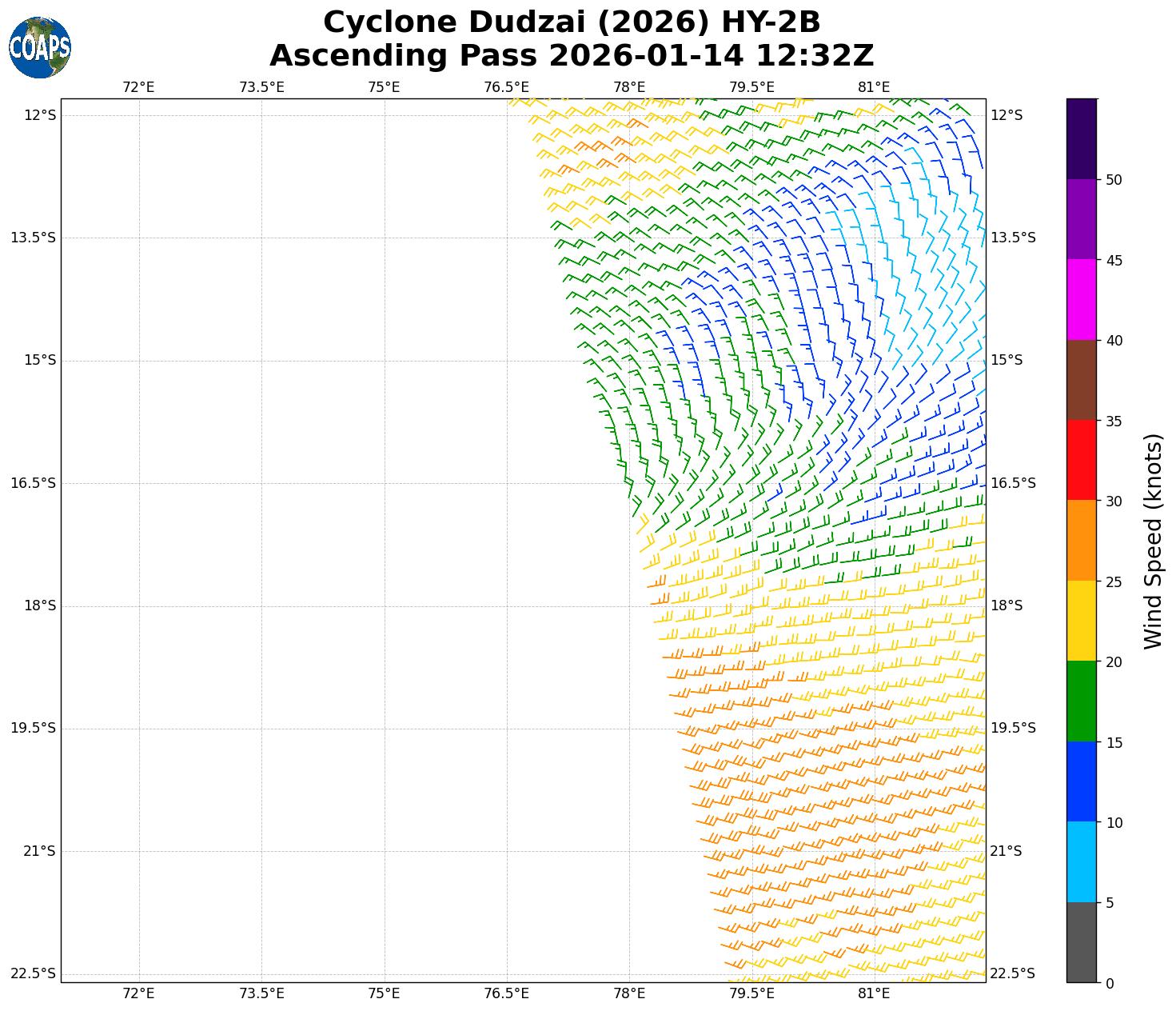Pick the gray 0–5 knot colorbar segment
Viewport: 1176px width, 1011px height.
coord(1082,942)
